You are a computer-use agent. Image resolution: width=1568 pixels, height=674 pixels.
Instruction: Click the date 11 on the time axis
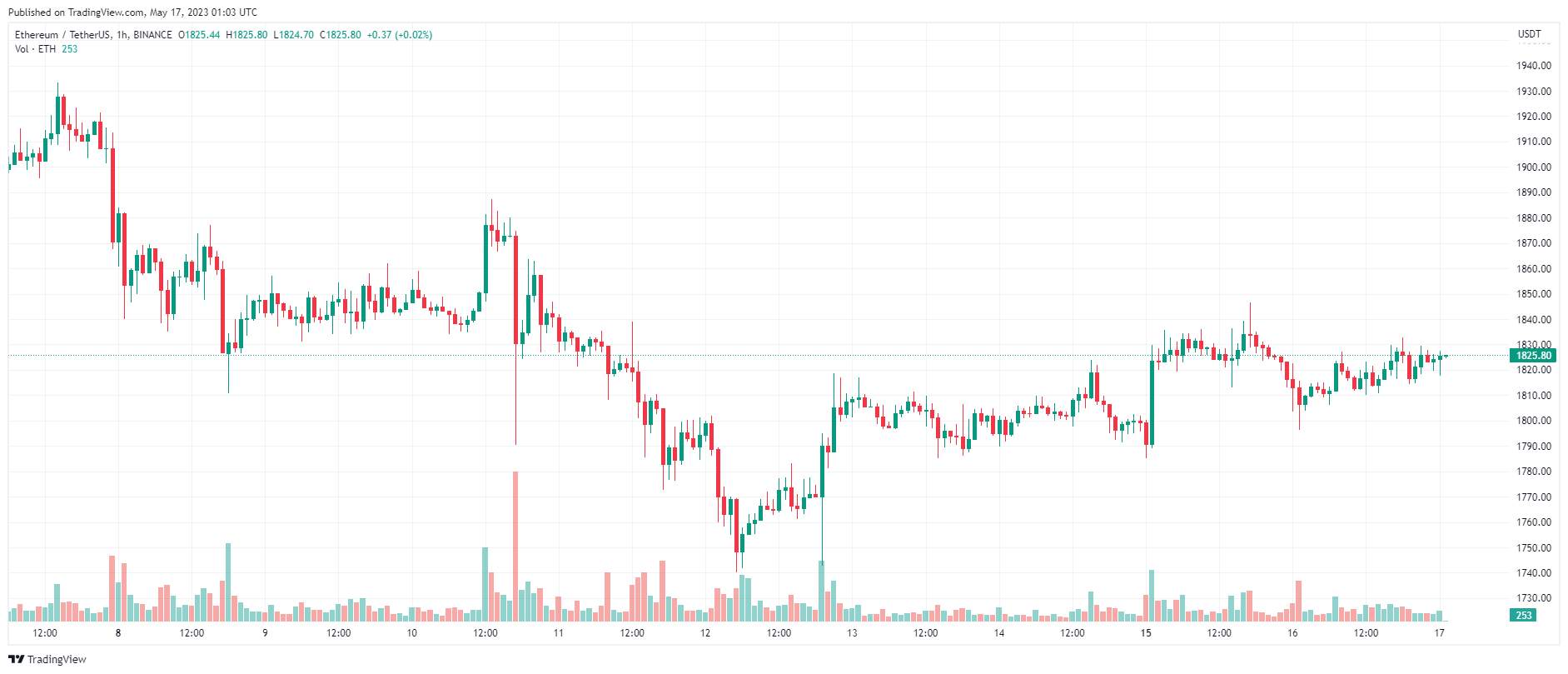tap(558, 633)
